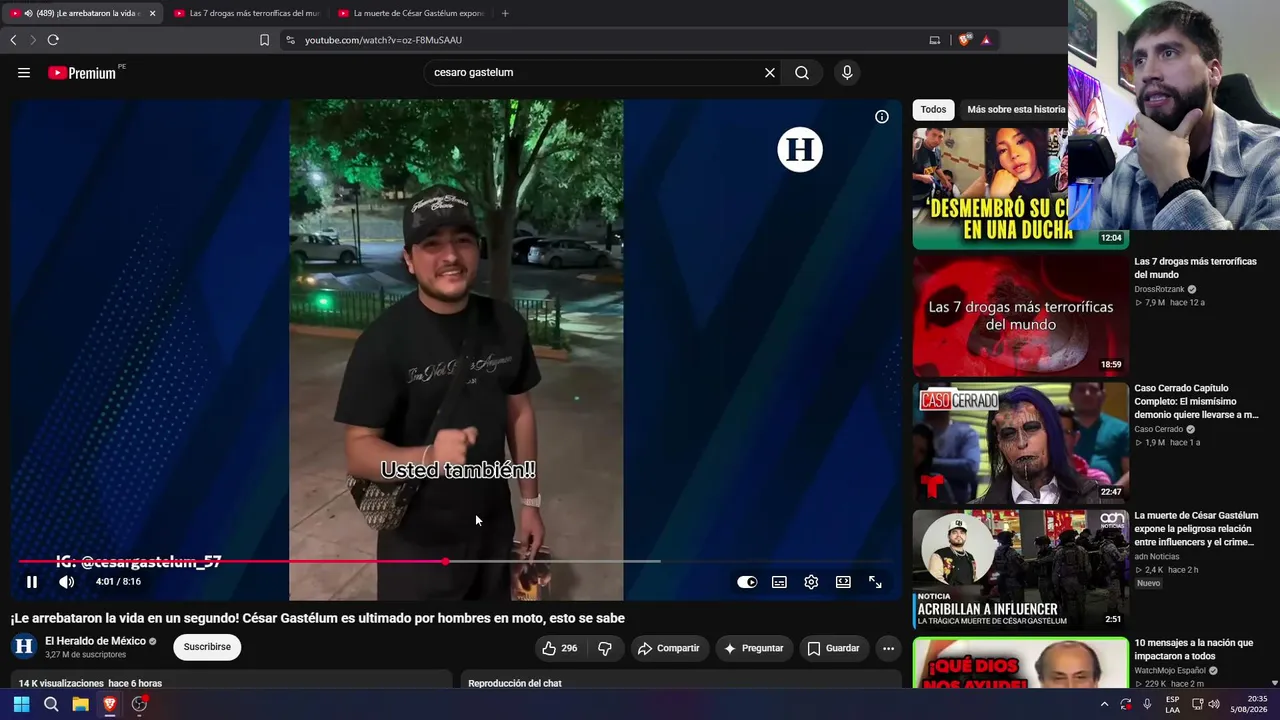Open File Explorer from the taskbar
This screenshot has height=720, width=1280.
(x=80, y=704)
